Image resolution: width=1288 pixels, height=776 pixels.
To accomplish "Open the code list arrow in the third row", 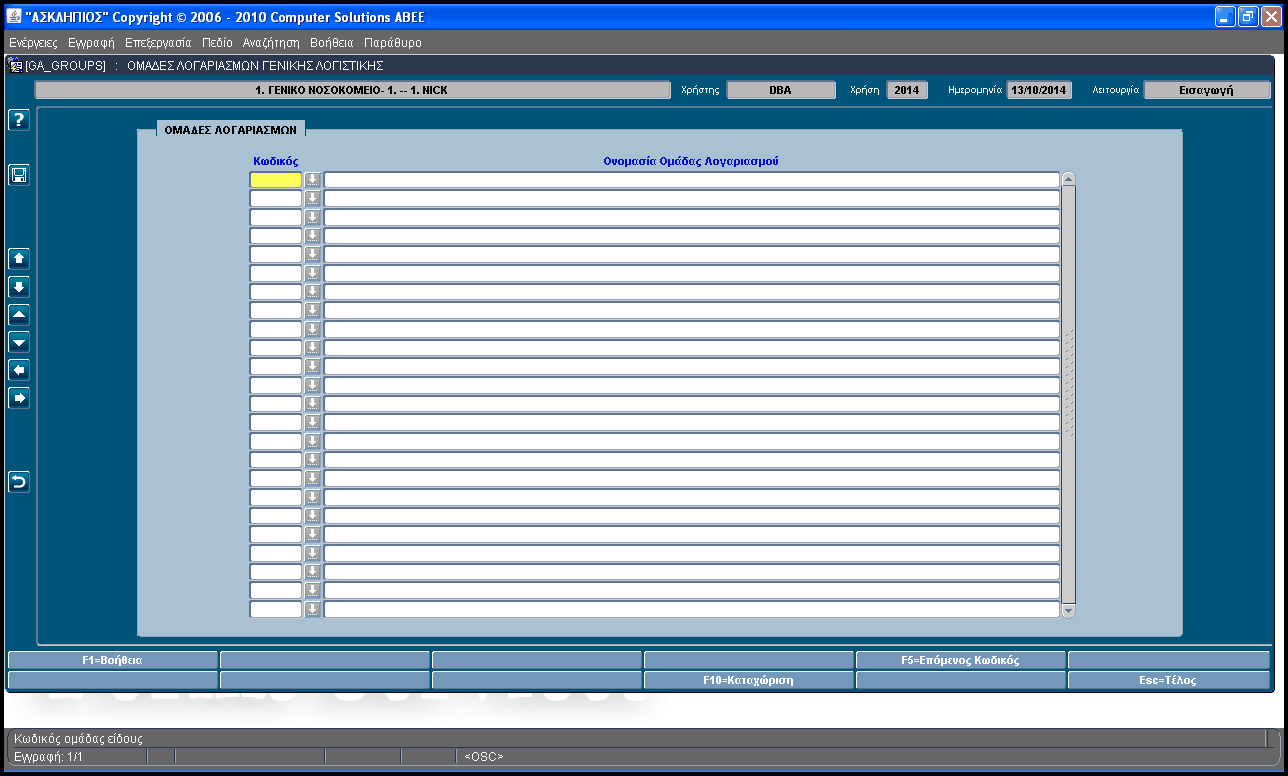I will (312, 217).
